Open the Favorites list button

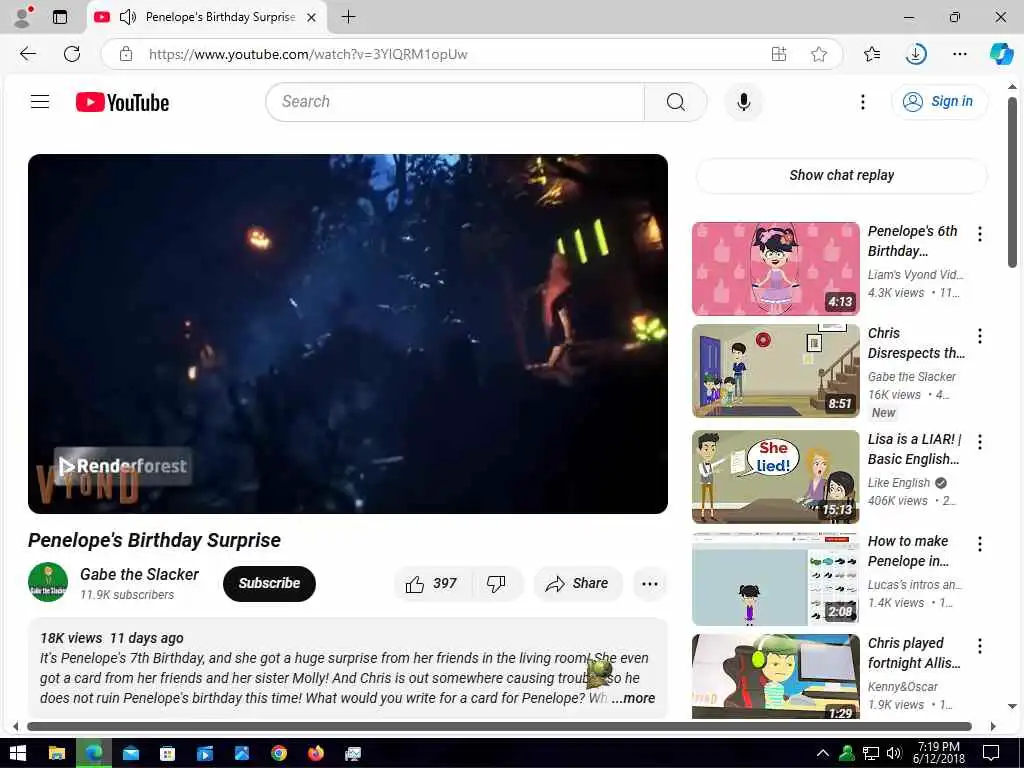[872, 54]
